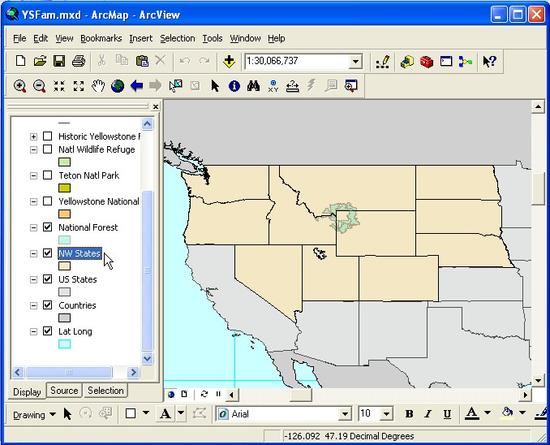Go back to previous extent arrow
This screenshot has width=550, height=445.
[136, 86]
